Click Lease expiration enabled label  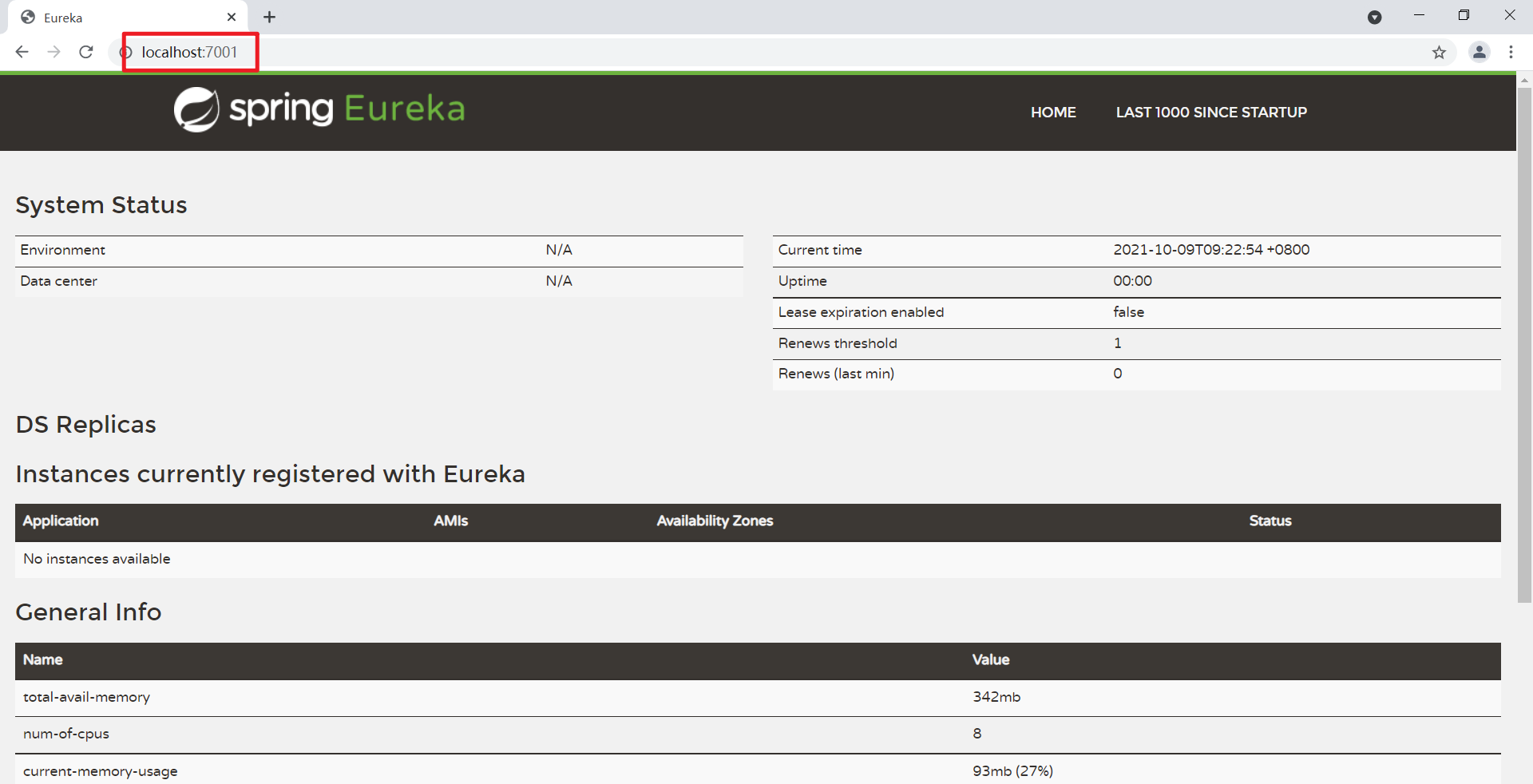[x=861, y=312]
